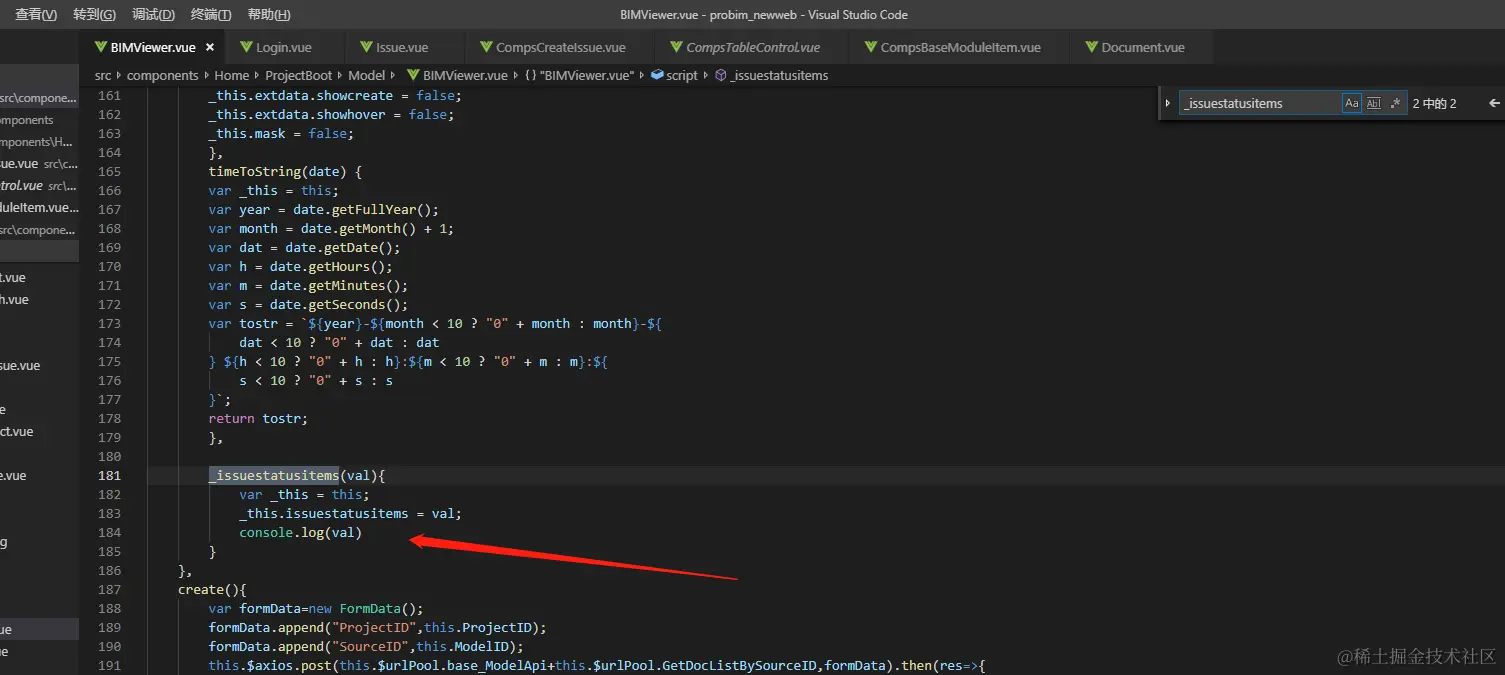Click line number 181 in the gutter
Image resolution: width=1505 pixels, height=675 pixels.
pos(110,475)
